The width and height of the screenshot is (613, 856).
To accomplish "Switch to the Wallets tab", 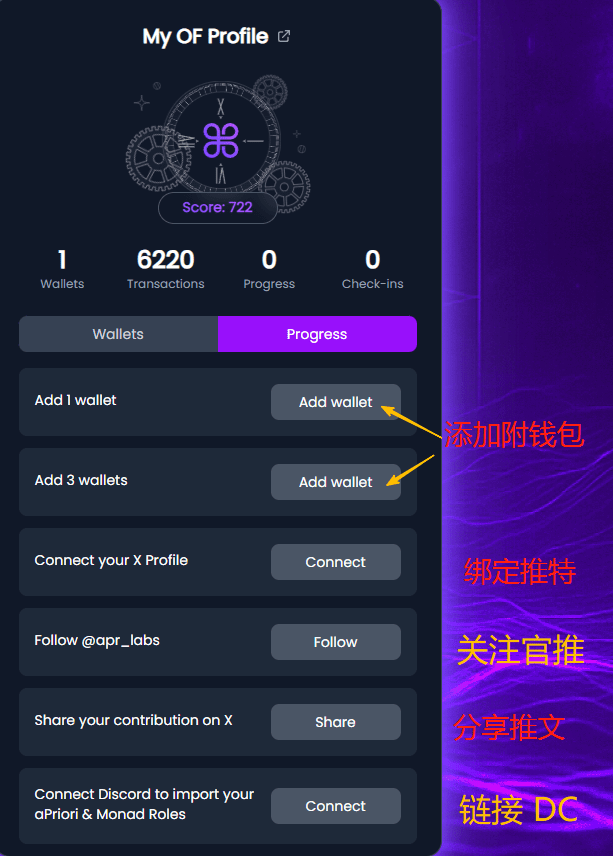I will coord(118,334).
